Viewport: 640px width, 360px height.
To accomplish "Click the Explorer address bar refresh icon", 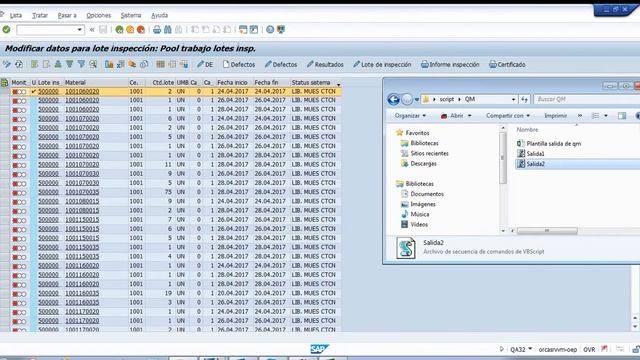I will pos(524,99).
